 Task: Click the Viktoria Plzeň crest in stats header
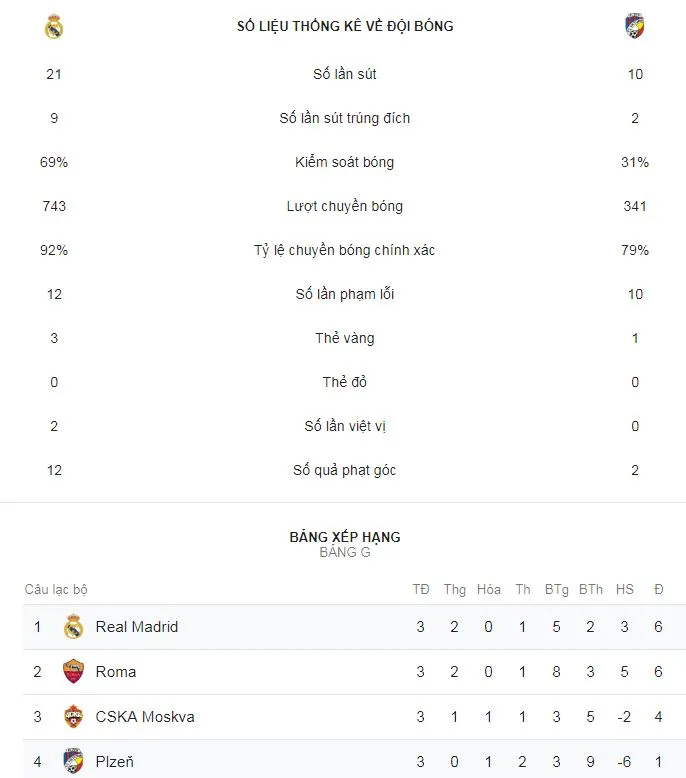coord(635,27)
